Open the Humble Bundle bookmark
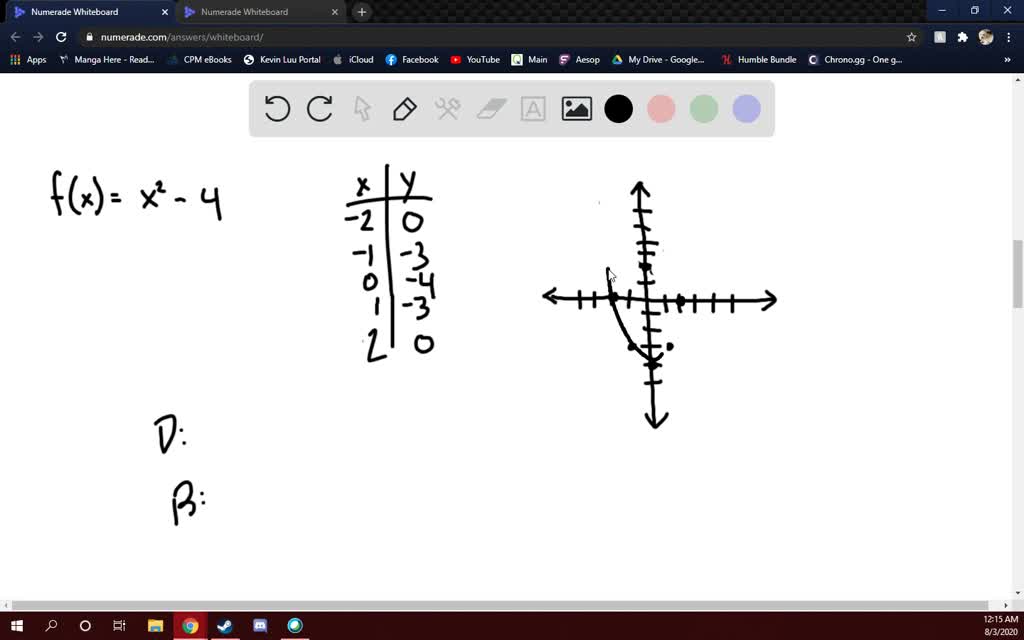The width and height of the screenshot is (1024, 640). click(x=759, y=59)
